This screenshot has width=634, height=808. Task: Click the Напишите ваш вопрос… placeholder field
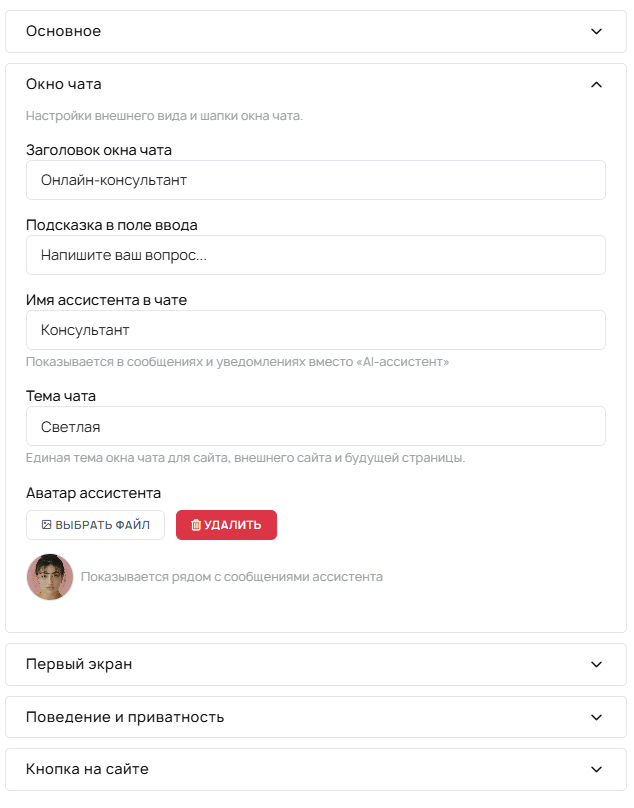point(316,255)
